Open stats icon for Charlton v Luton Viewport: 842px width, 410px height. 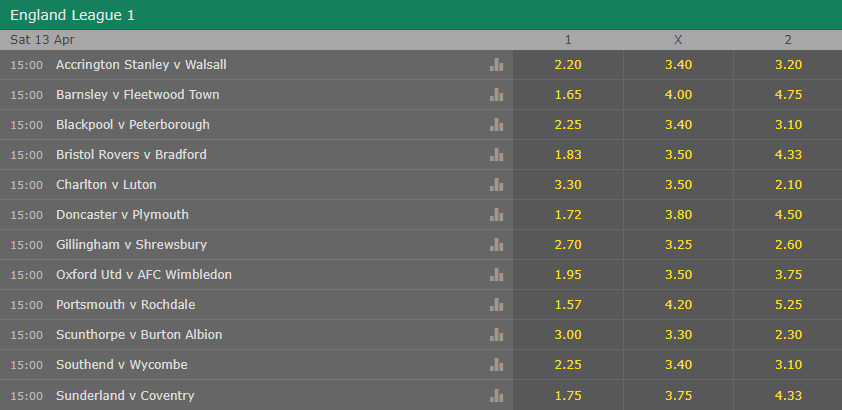497,185
